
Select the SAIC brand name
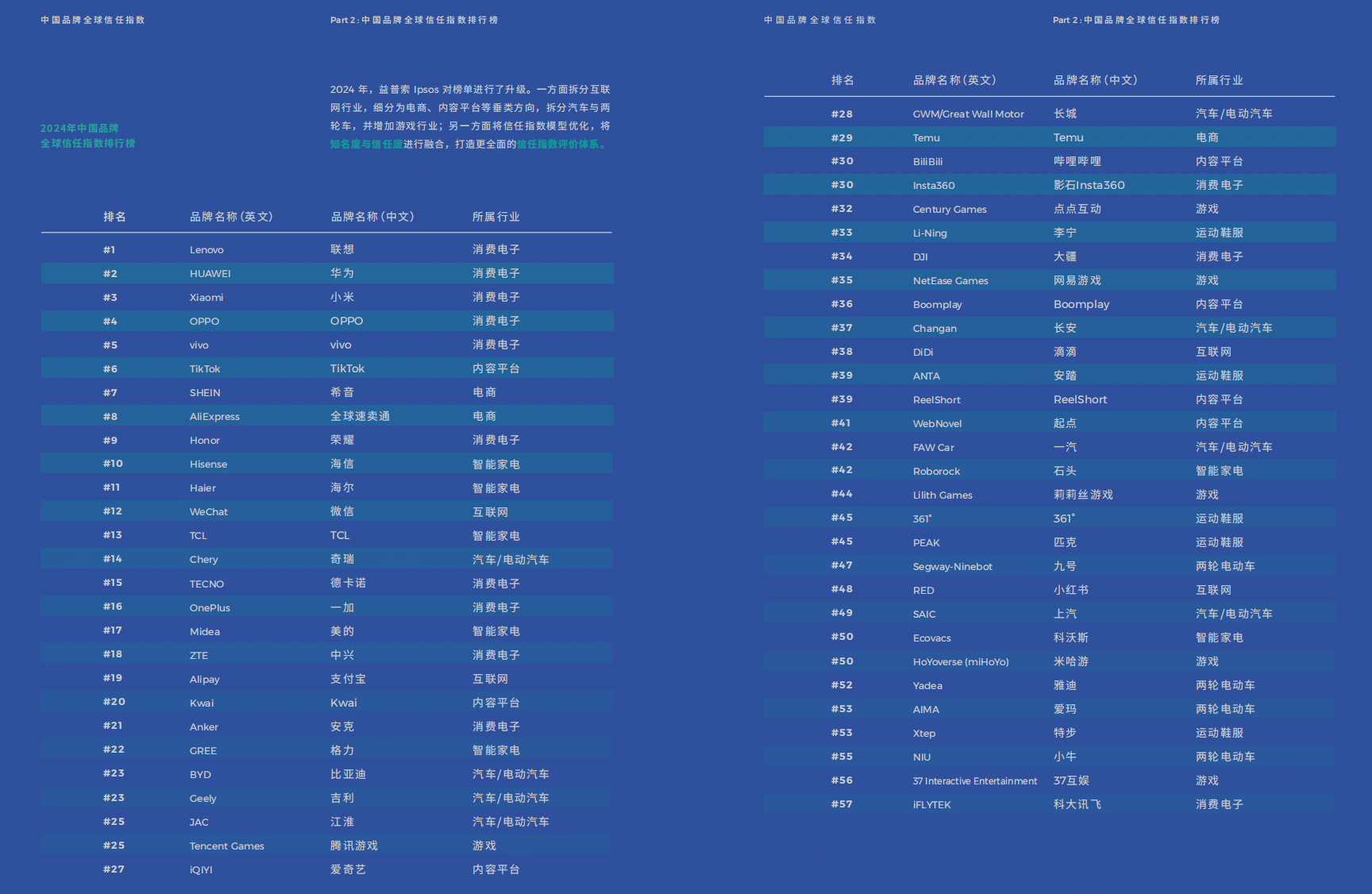pyautogui.click(x=924, y=615)
